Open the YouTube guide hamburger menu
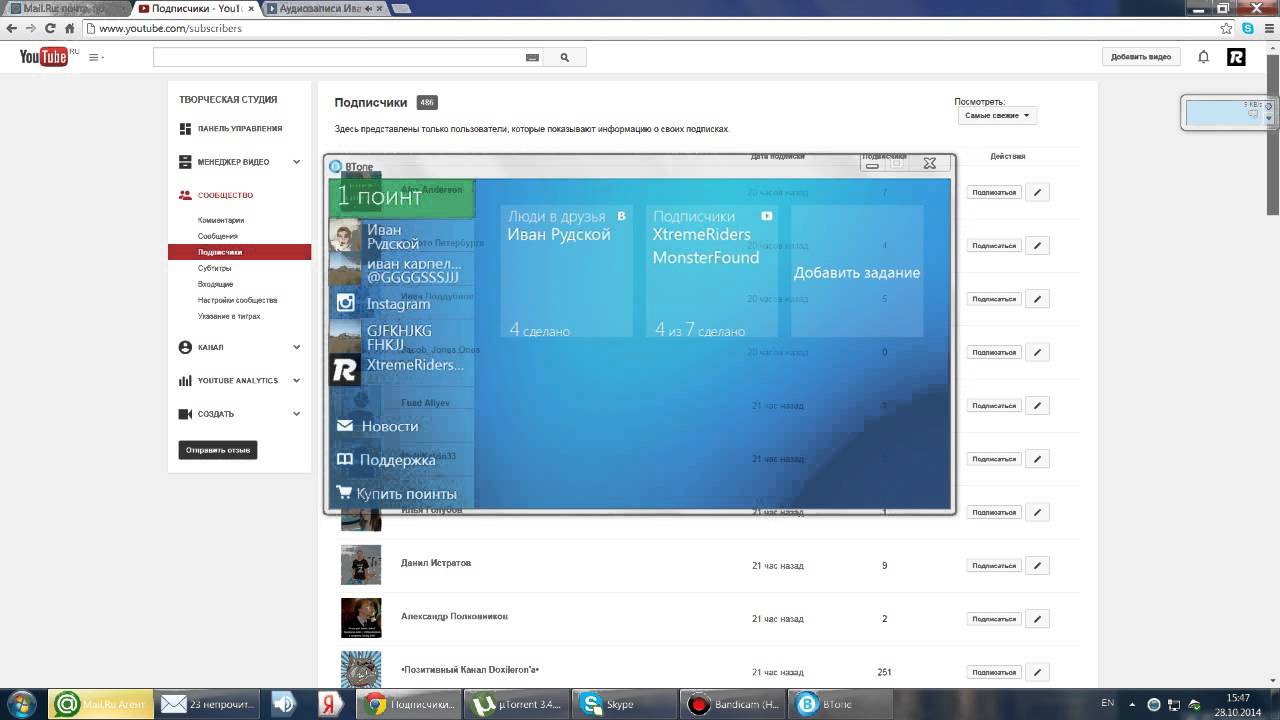The height and width of the screenshot is (720, 1280). tap(96, 57)
